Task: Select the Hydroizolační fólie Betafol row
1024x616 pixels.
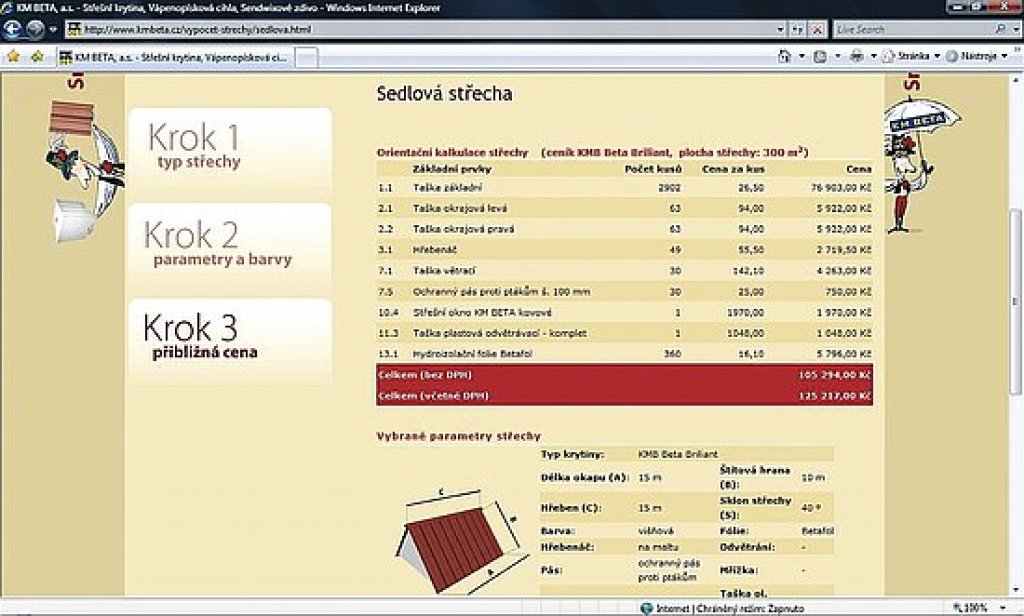Action: [x=624, y=354]
